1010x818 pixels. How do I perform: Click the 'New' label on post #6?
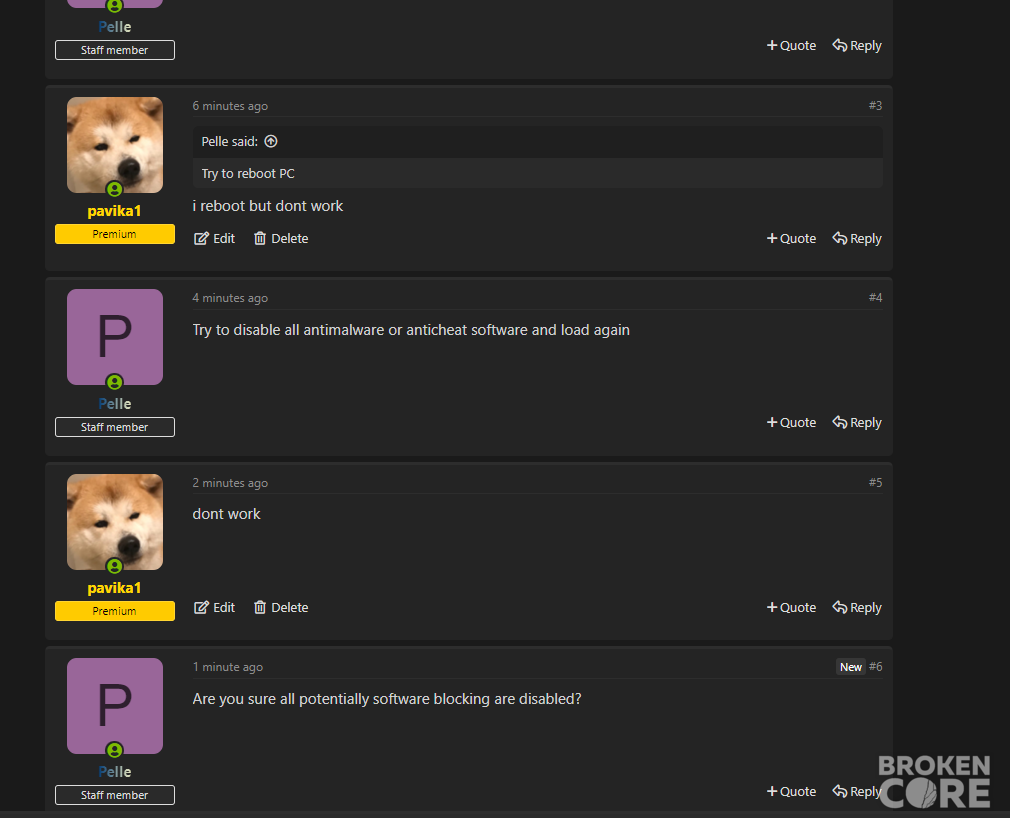[x=850, y=667]
